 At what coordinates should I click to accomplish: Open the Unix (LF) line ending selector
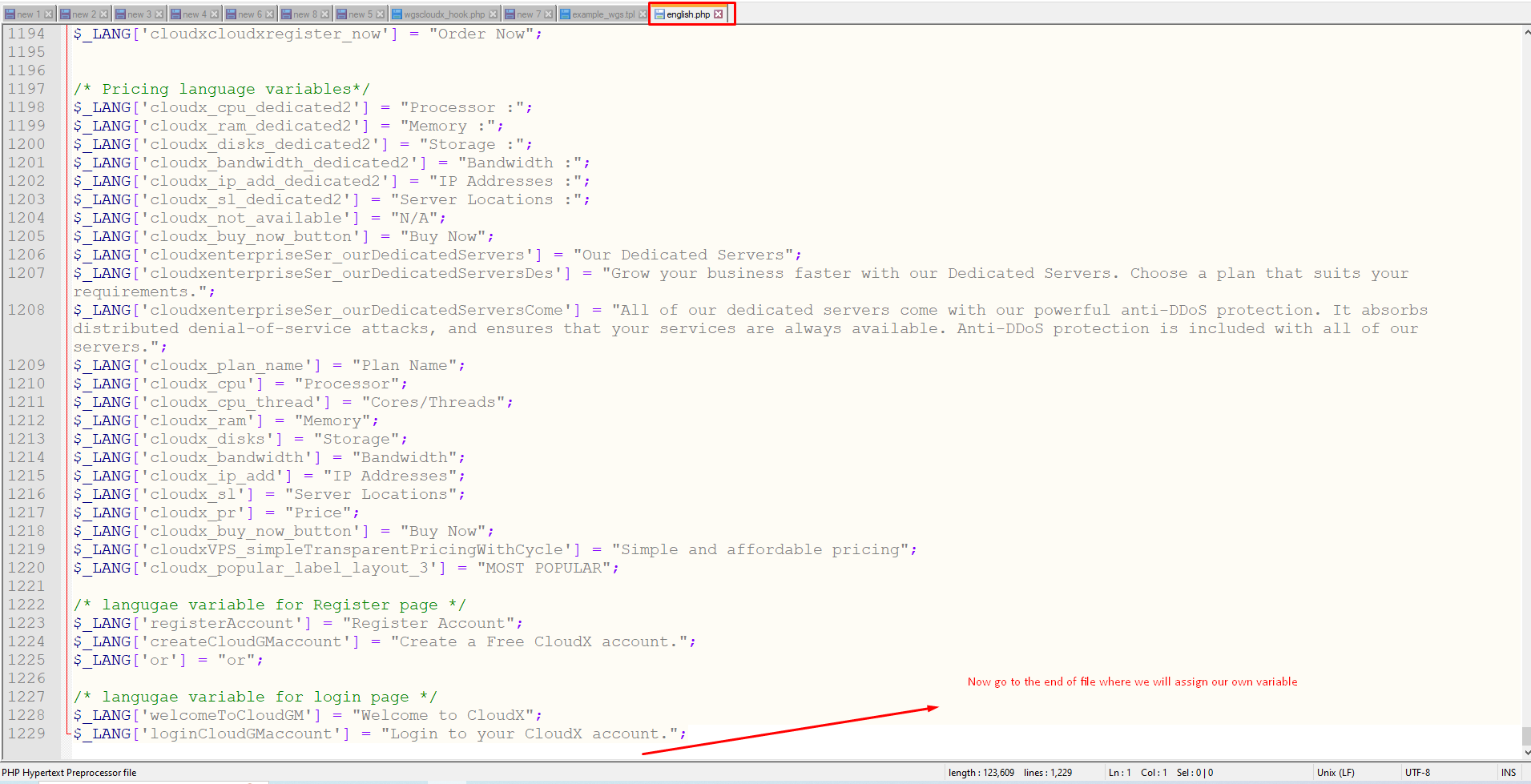pos(1336,773)
